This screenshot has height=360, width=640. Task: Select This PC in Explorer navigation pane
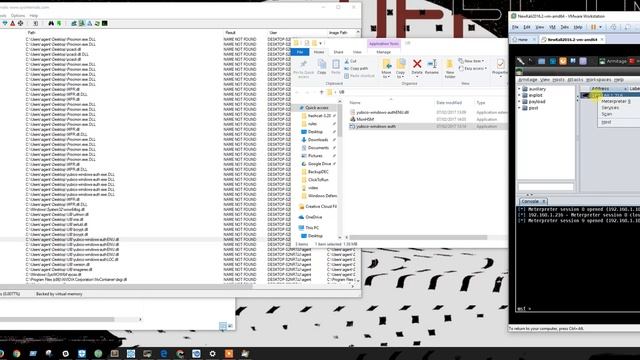pos(312,228)
